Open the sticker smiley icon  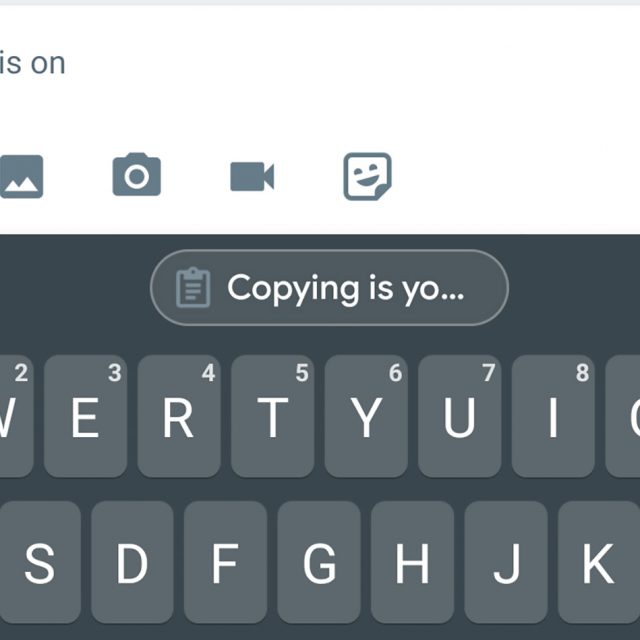[x=367, y=176]
